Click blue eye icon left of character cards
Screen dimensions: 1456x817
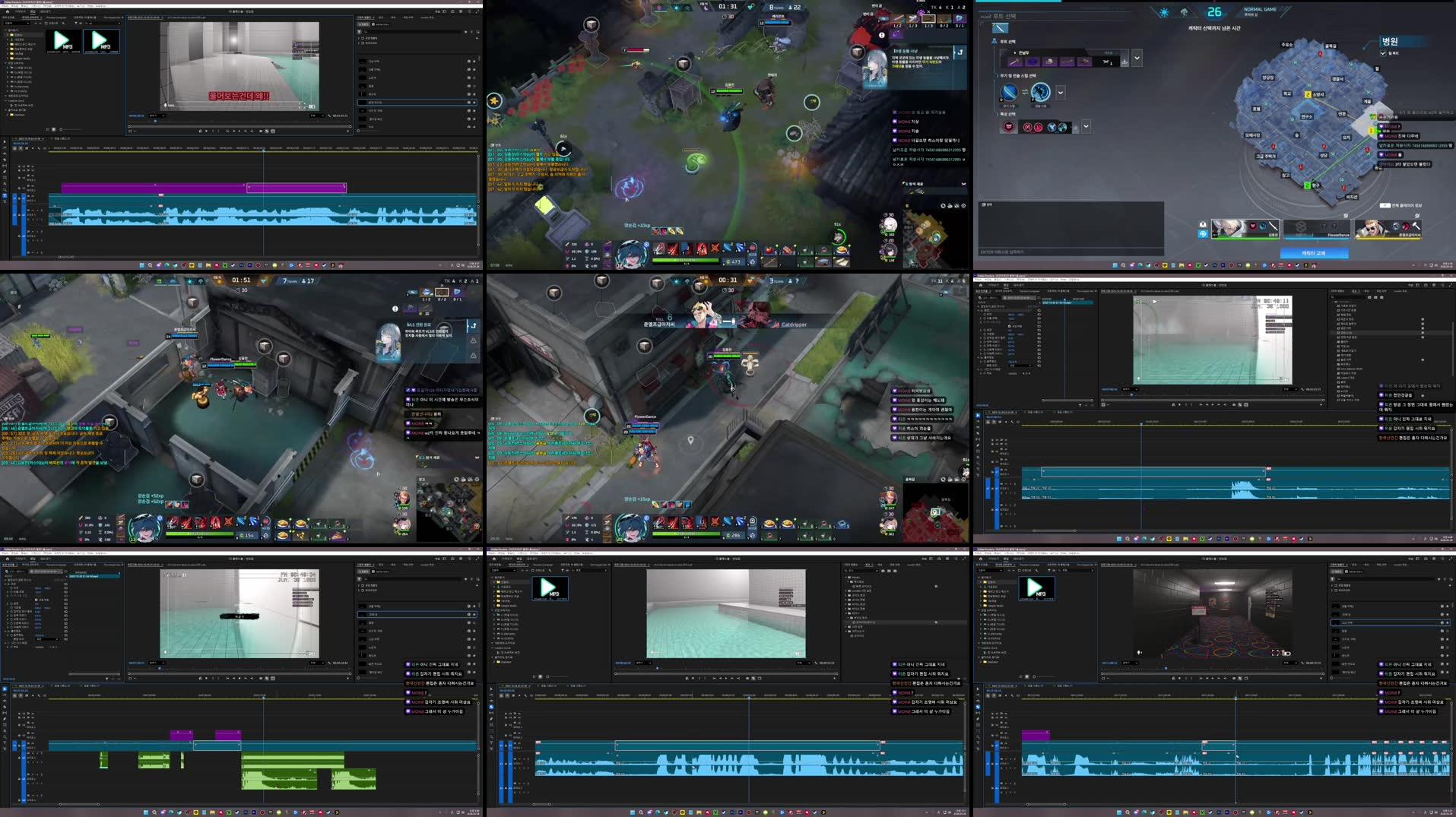[x=1203, y=234]
